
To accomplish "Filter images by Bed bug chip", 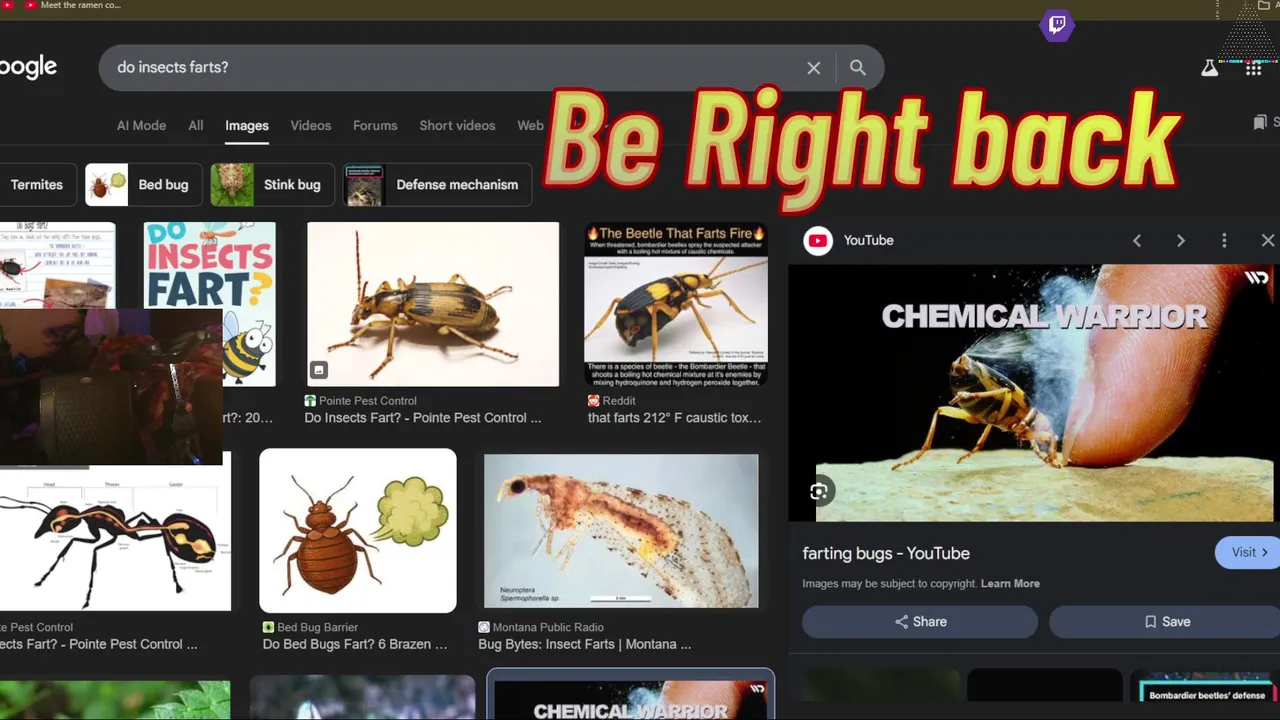I will (x=144, y=185).
